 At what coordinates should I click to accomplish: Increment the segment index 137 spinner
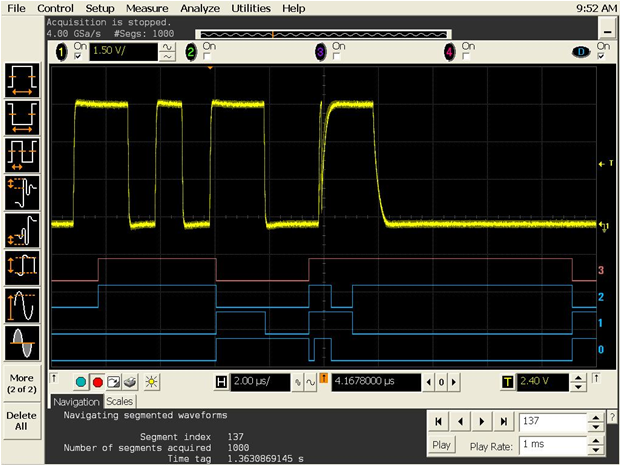click(595, 417)
